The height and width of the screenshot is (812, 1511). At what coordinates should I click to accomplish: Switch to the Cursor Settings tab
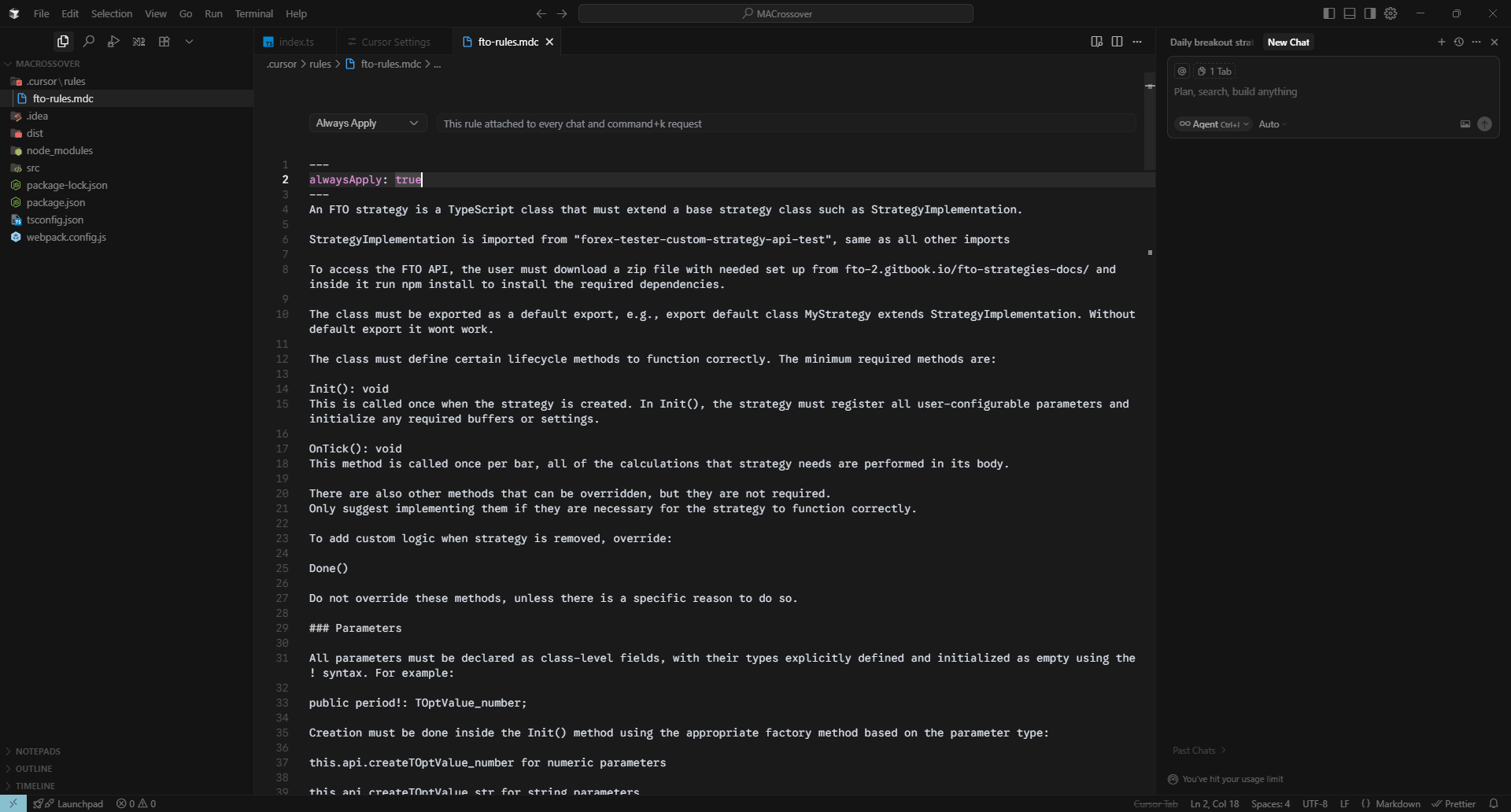[x=395, y=42]
